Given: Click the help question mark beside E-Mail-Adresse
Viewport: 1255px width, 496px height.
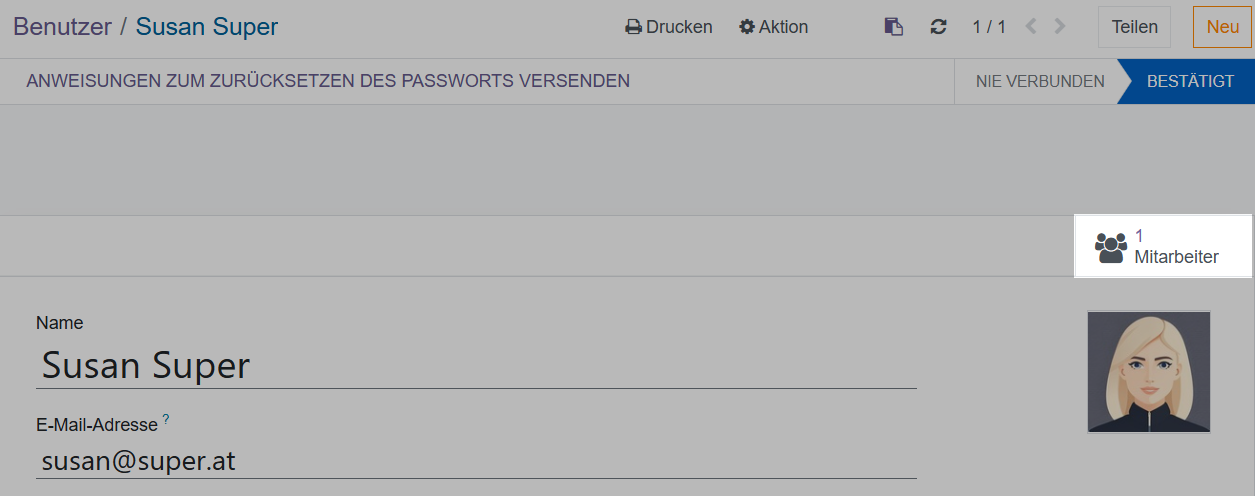Looking at the screenshot, I should pyautogui.click(x=166, y=420).
